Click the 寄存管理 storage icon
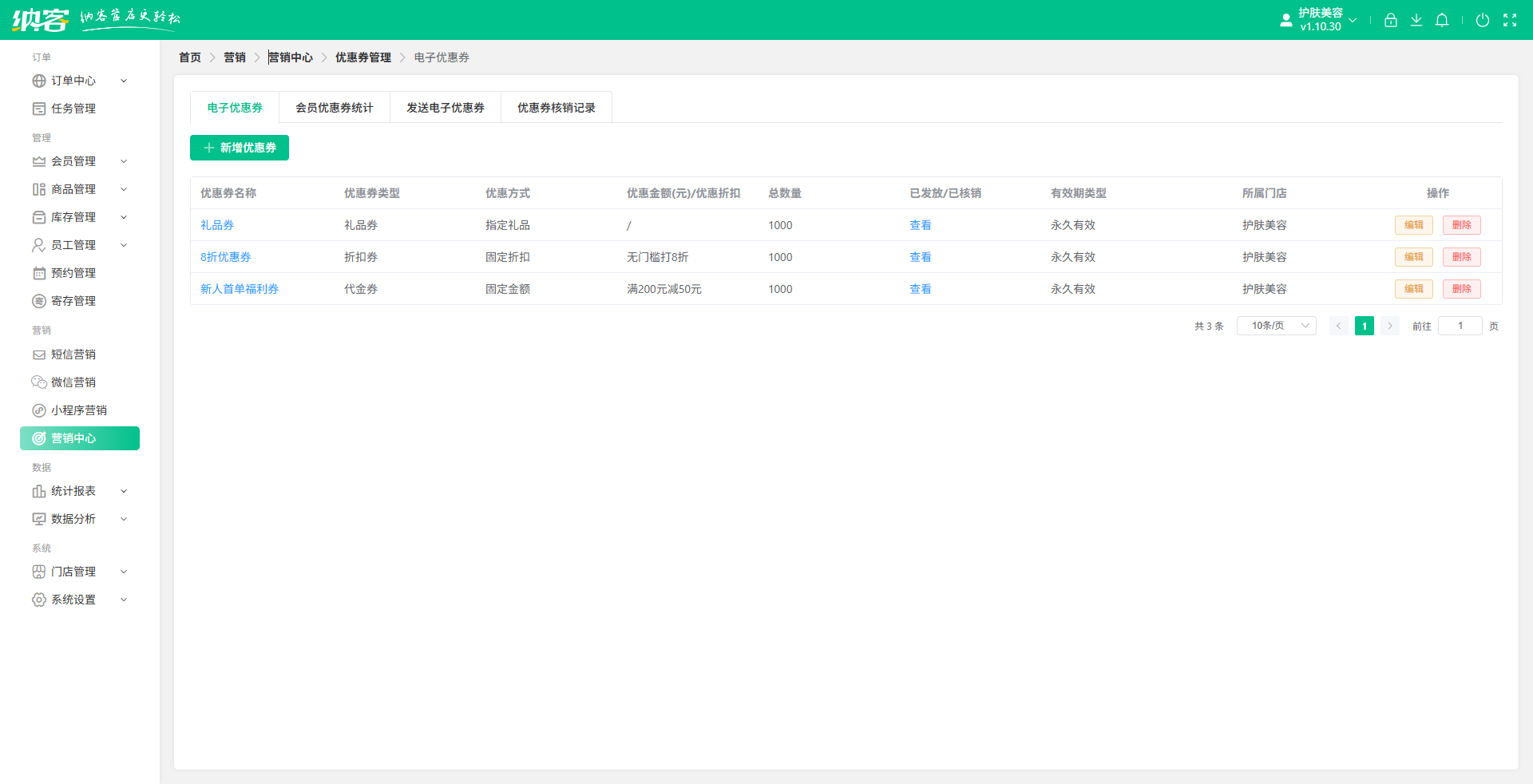 [x=39, y=301]
